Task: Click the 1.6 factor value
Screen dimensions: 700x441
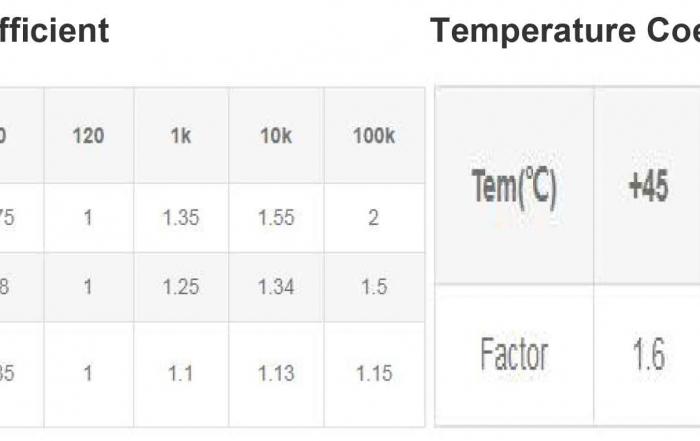Action: click(648, 355)
